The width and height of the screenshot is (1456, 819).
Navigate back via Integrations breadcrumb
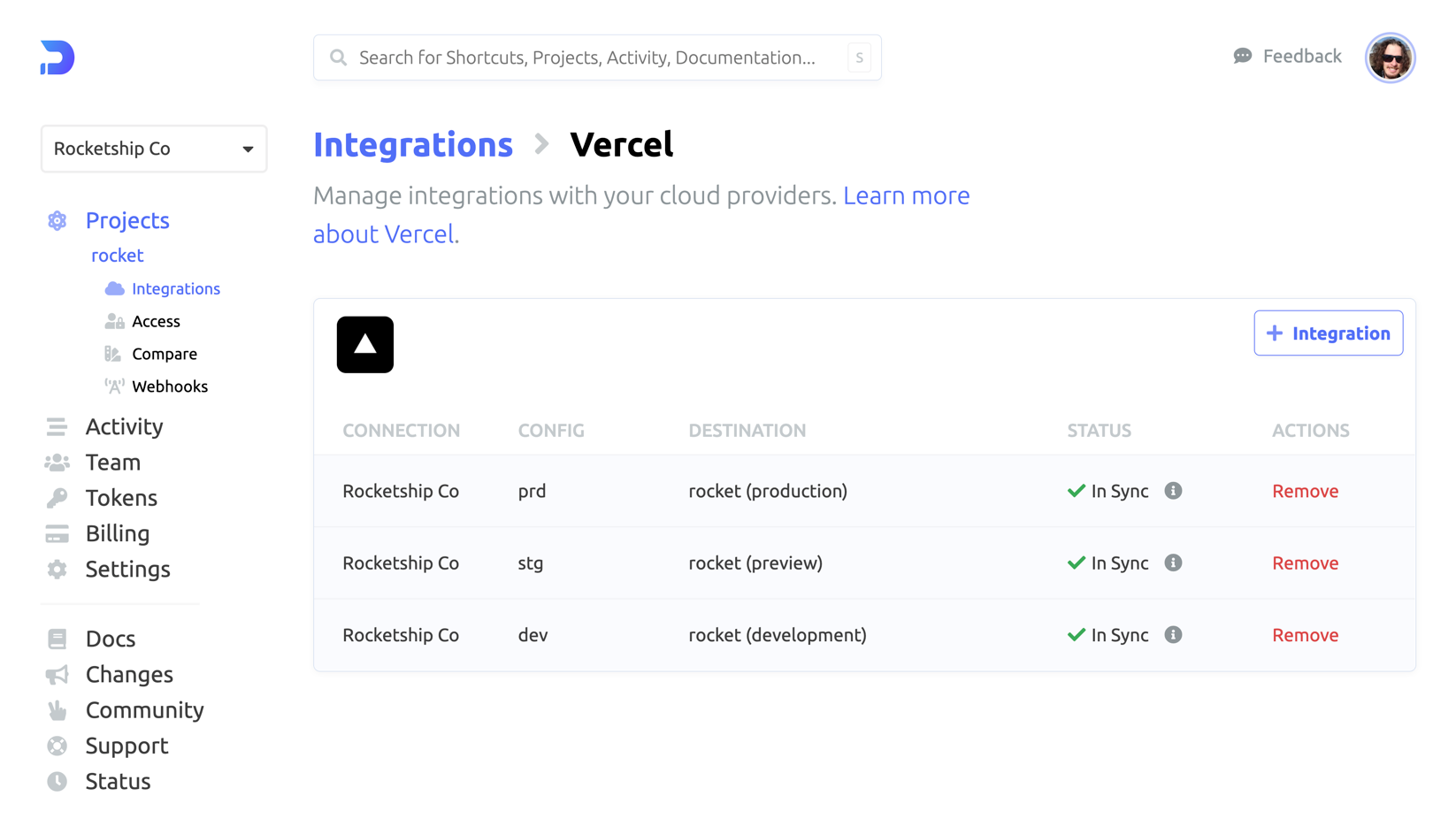413,145
